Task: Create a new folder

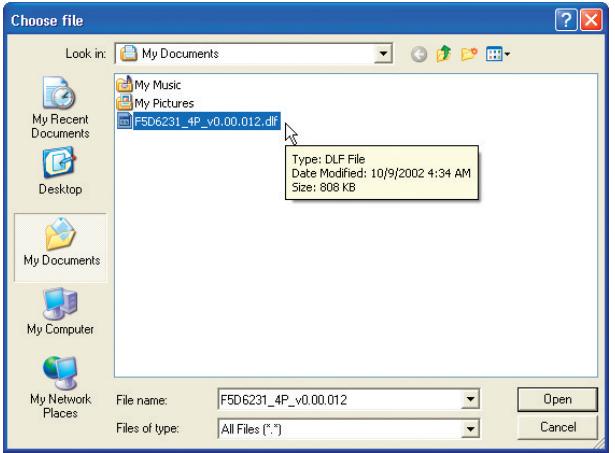Action: [x=469, y=54]
